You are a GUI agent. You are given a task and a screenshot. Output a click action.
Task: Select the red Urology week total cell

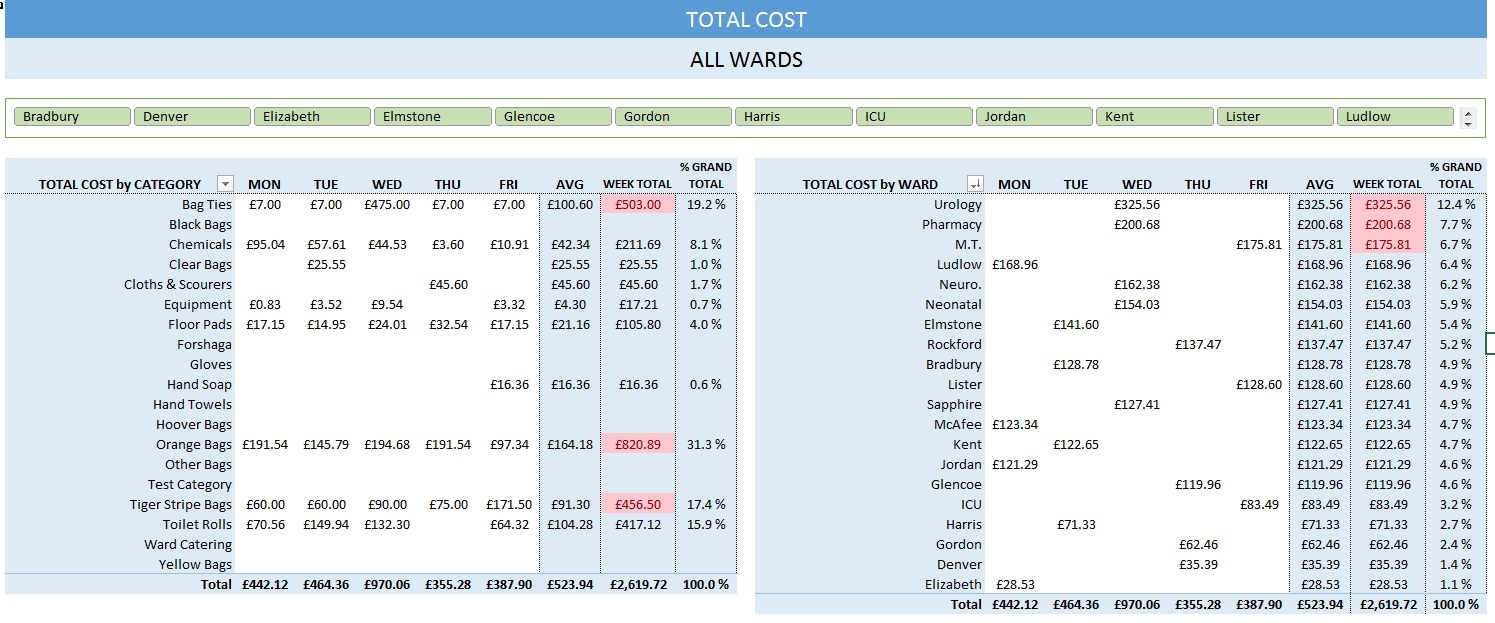point(1387,205)
